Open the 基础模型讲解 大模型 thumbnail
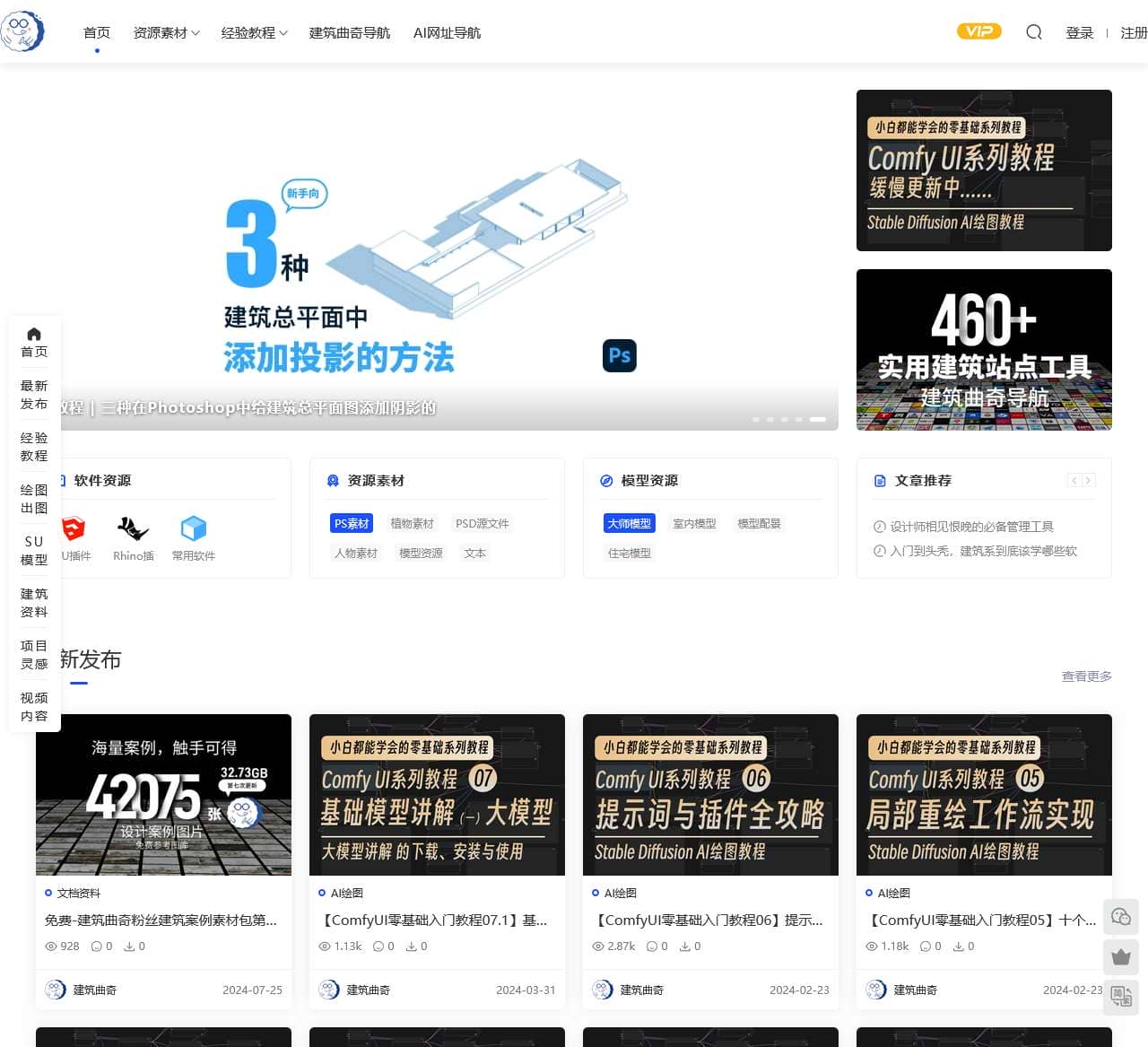The height and width of the screenshot is (1047, 1148). [x=437, y=795]
